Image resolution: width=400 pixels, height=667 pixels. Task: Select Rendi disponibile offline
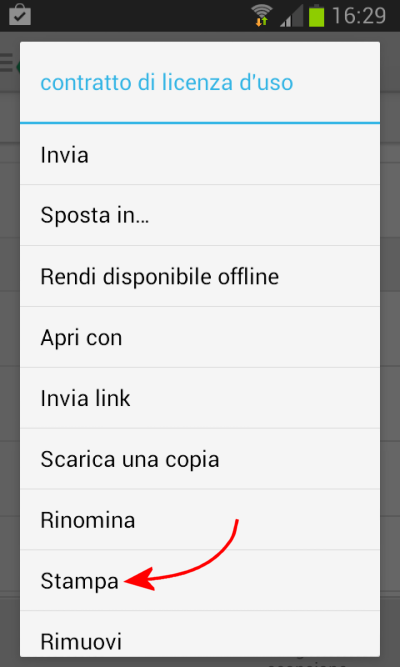coord(200,276)
